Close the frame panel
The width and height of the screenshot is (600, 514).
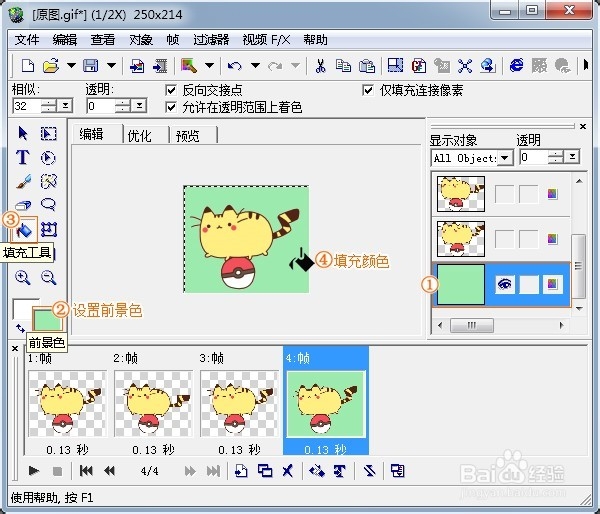pyautogui.click(x=15, y=349)
